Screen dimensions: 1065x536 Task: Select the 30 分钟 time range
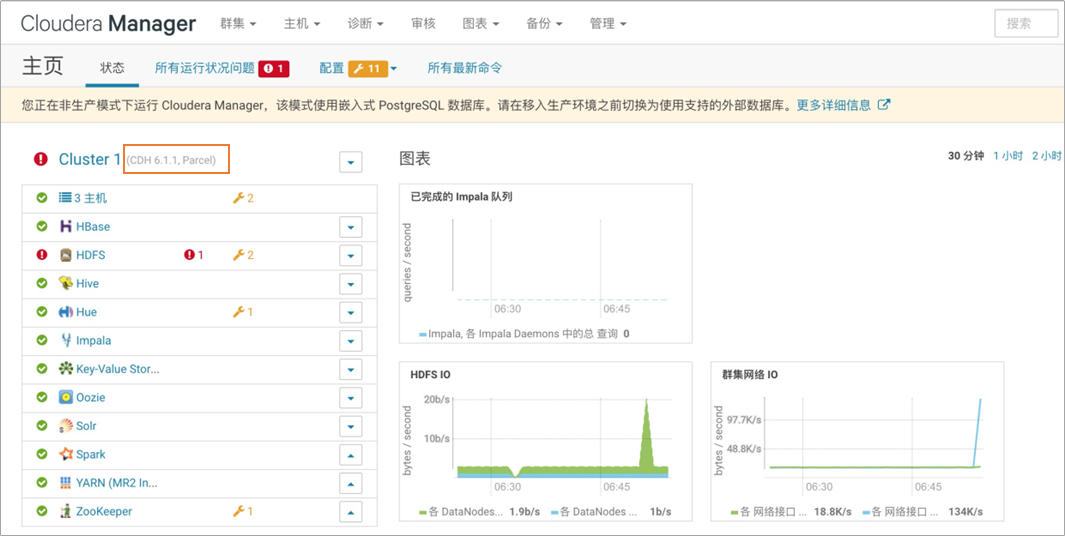click(x=966, y=156)
